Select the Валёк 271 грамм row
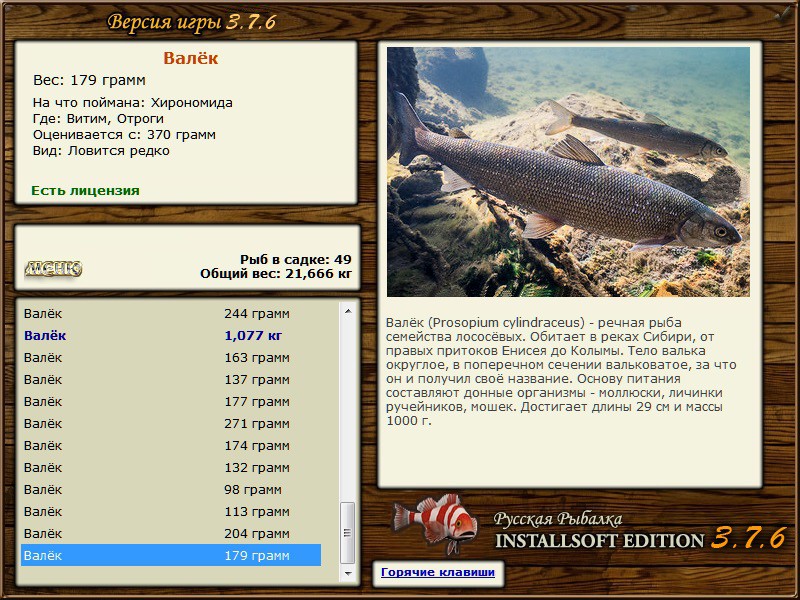The width and height of the screenshot is (800, 600). point(171,423)
